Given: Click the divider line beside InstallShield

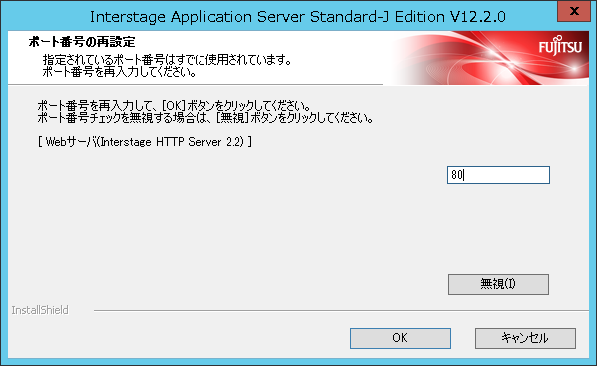Looking at the screenshot, I should click(x=341, y=311).
